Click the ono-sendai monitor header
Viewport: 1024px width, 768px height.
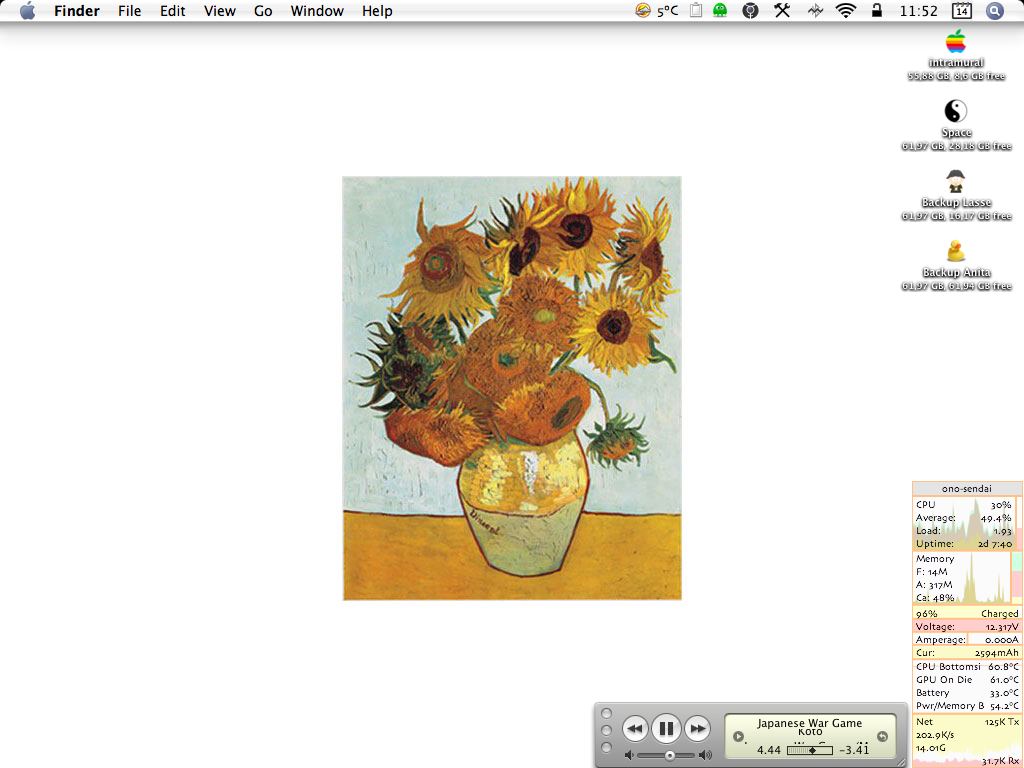[967, 488]
